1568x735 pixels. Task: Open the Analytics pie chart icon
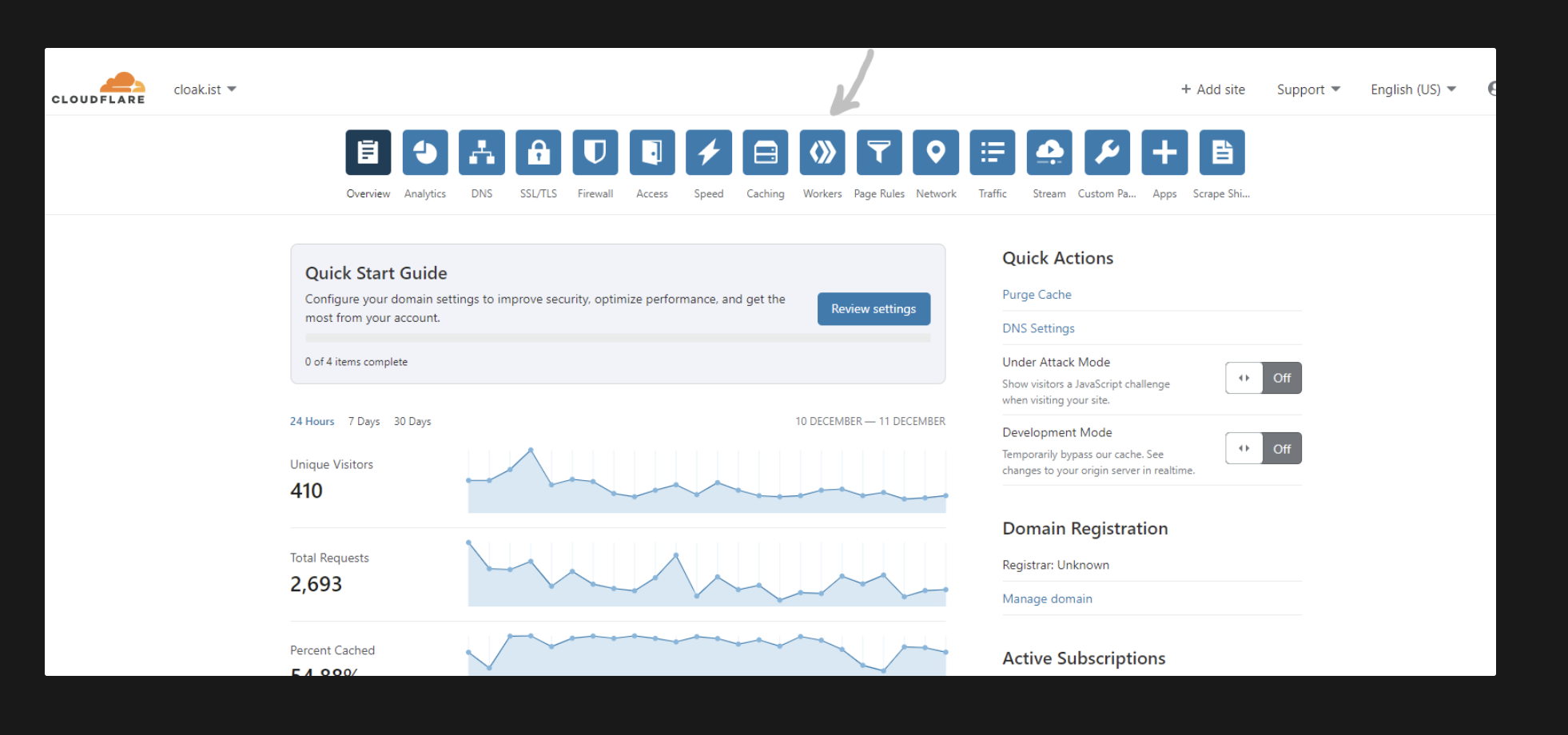coord(424,152)
